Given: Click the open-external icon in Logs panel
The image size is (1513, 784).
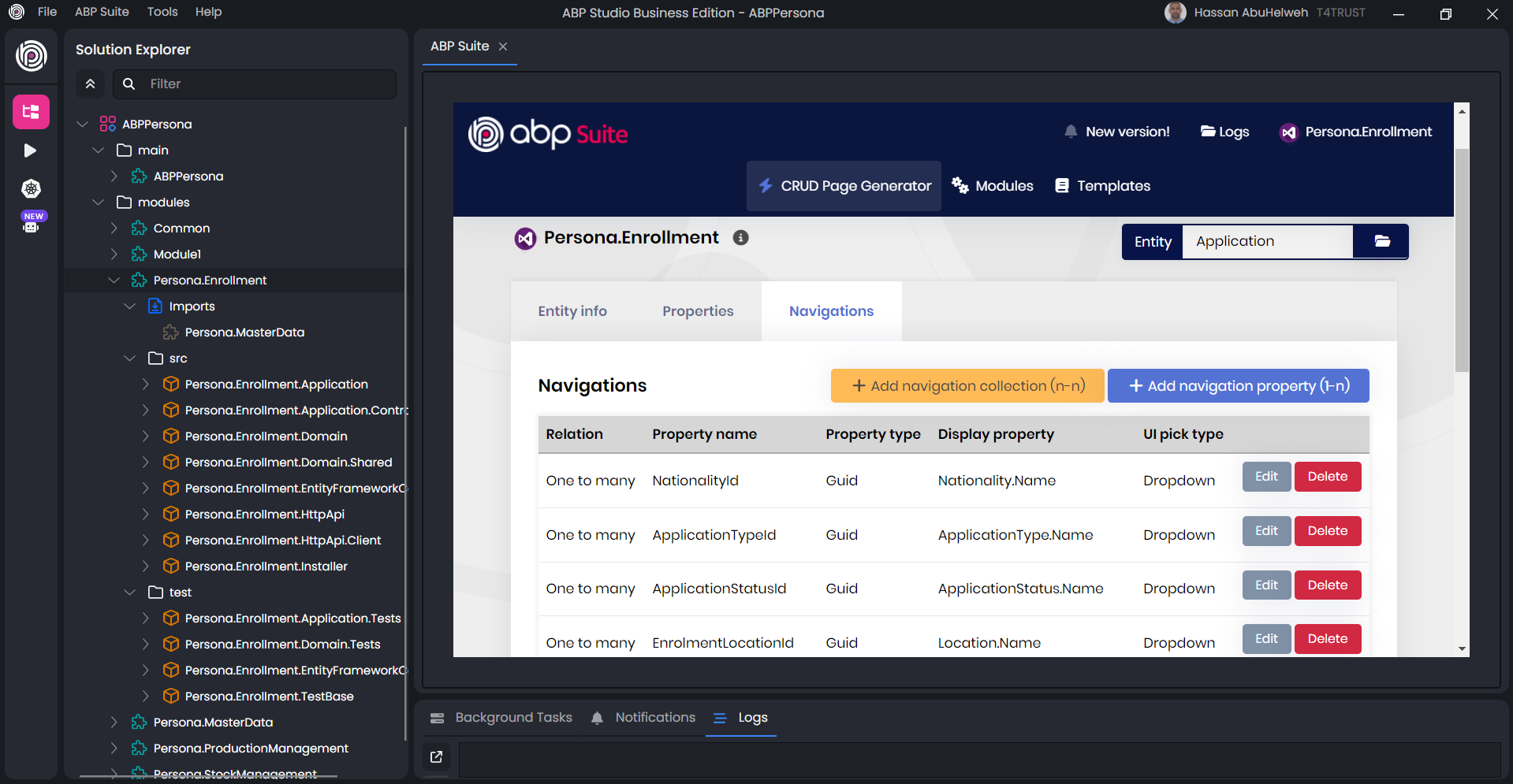Looking at the screenshot, I should click(436, 757).
